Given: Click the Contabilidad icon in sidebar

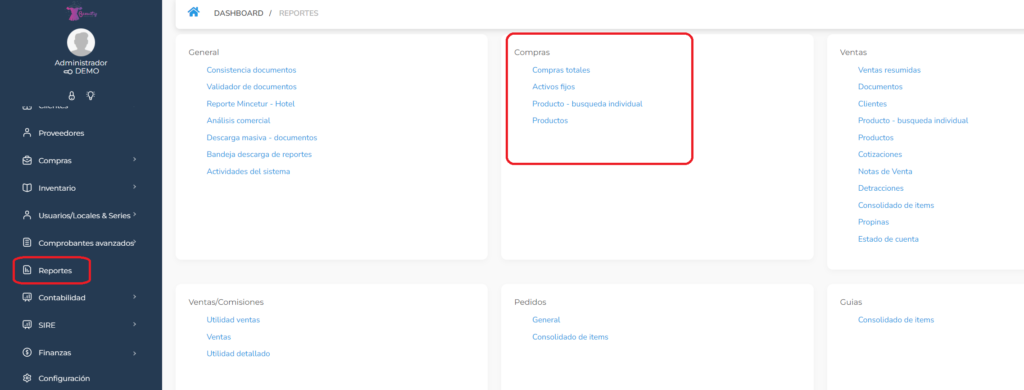Looking at the screenshot, I should click(x=27, y=297).
